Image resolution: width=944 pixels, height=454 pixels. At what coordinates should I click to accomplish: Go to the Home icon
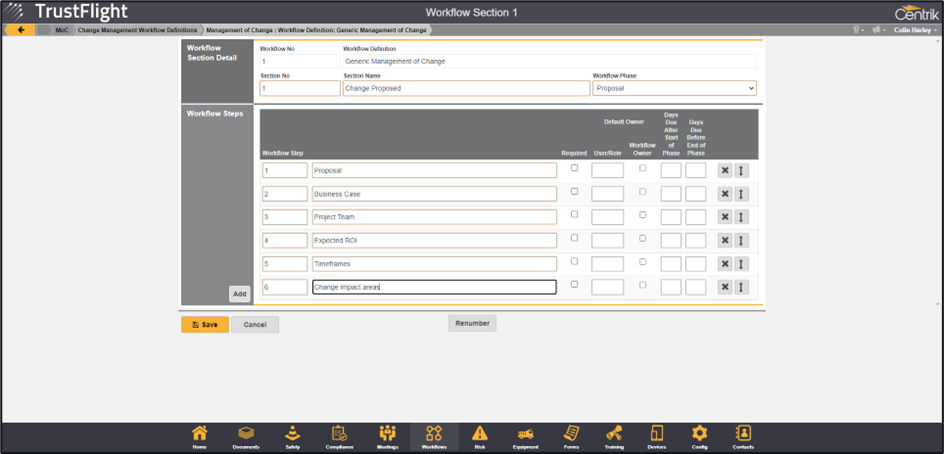pyautogui.click(x=200, y=435)
